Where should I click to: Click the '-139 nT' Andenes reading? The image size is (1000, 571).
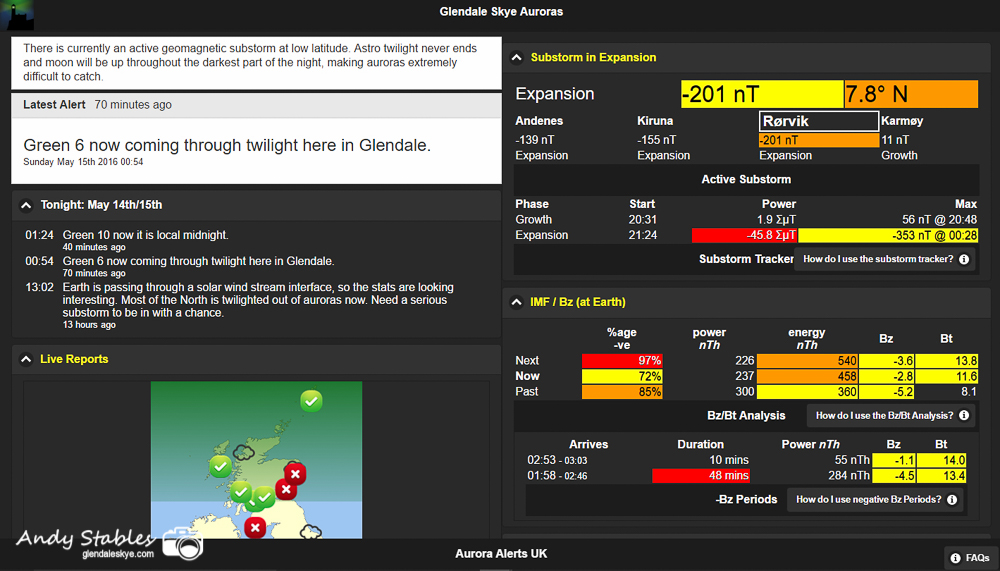pos(533,140)
